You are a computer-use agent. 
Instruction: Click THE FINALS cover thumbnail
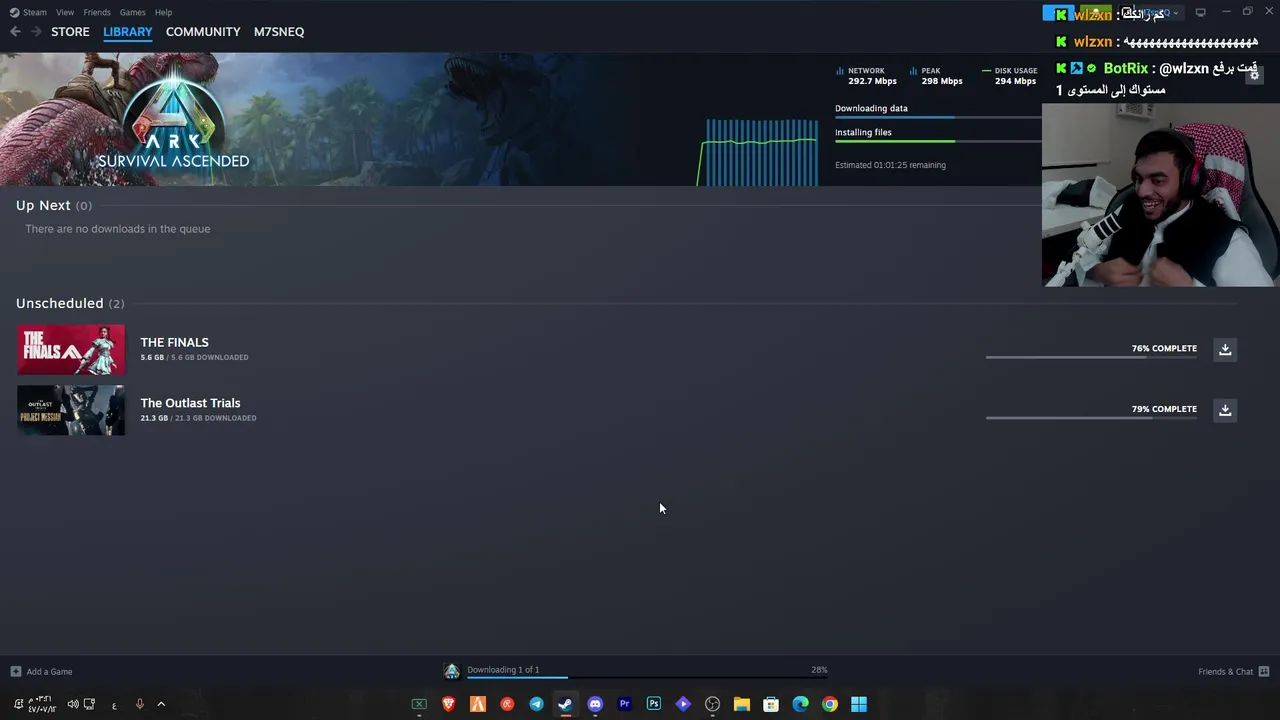click(71, 350)
